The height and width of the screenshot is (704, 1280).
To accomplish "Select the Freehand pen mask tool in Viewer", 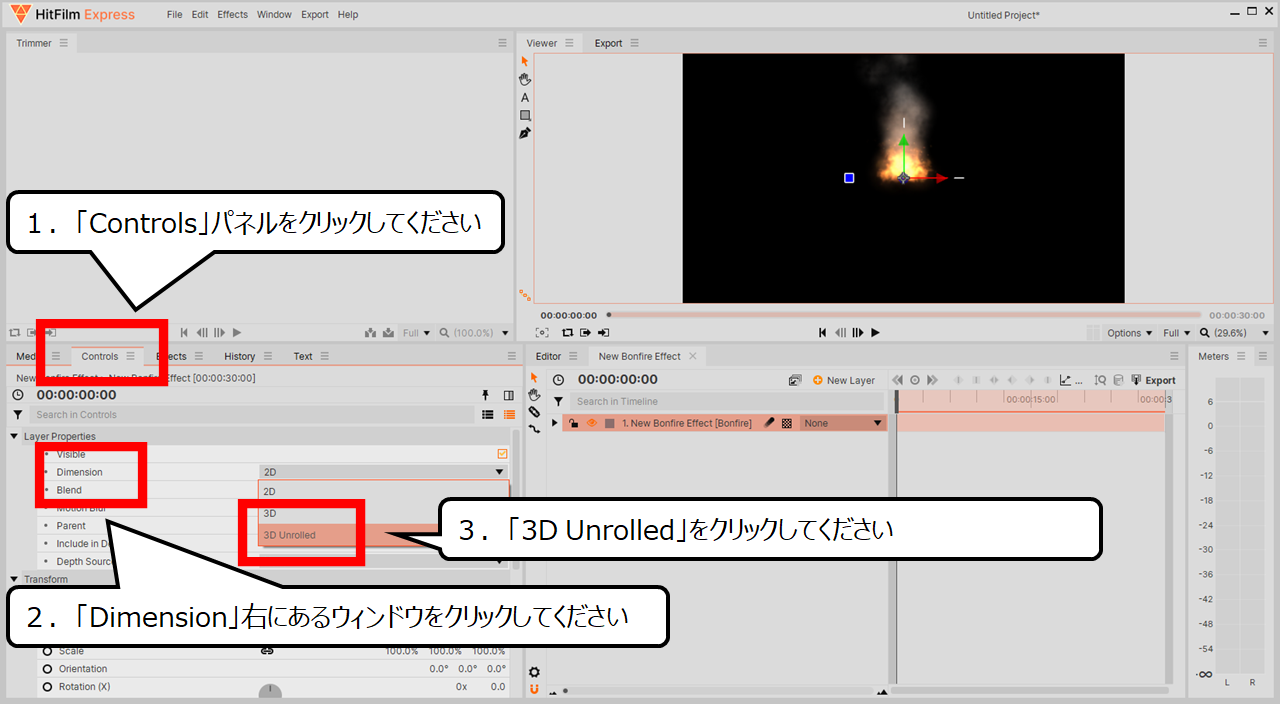I will point(525,133).
